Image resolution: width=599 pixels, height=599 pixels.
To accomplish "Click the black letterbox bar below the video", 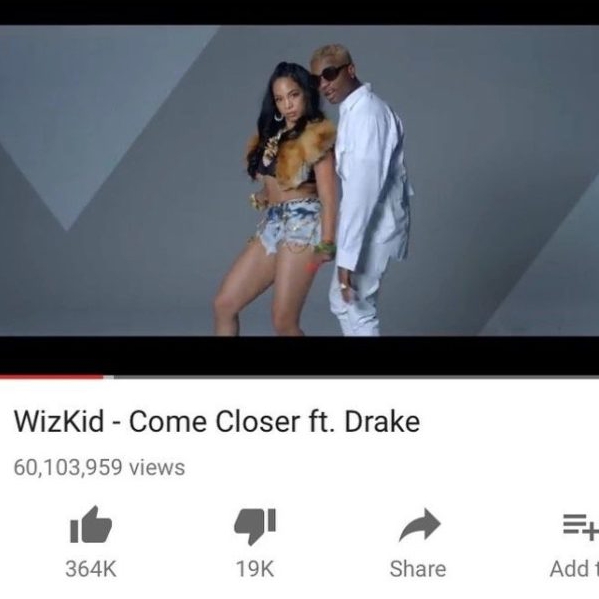I will [300, 355].
